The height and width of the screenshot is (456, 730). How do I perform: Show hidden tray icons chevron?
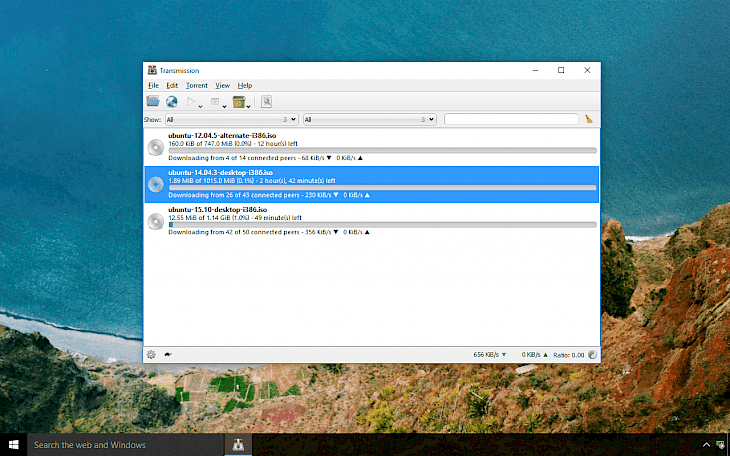[x=706, y=445]
